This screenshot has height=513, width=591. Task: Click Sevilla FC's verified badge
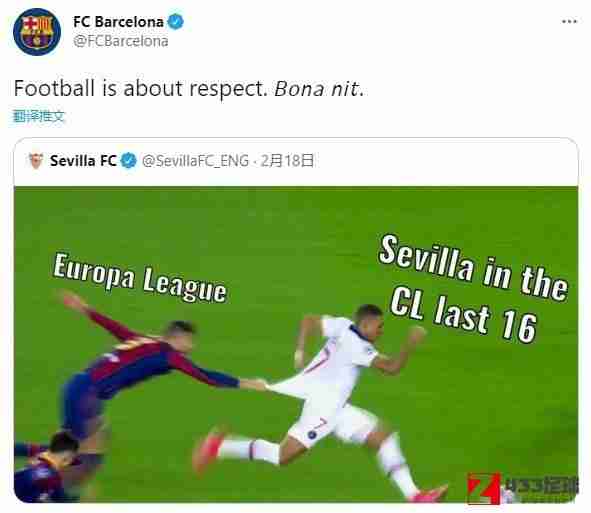129,161
